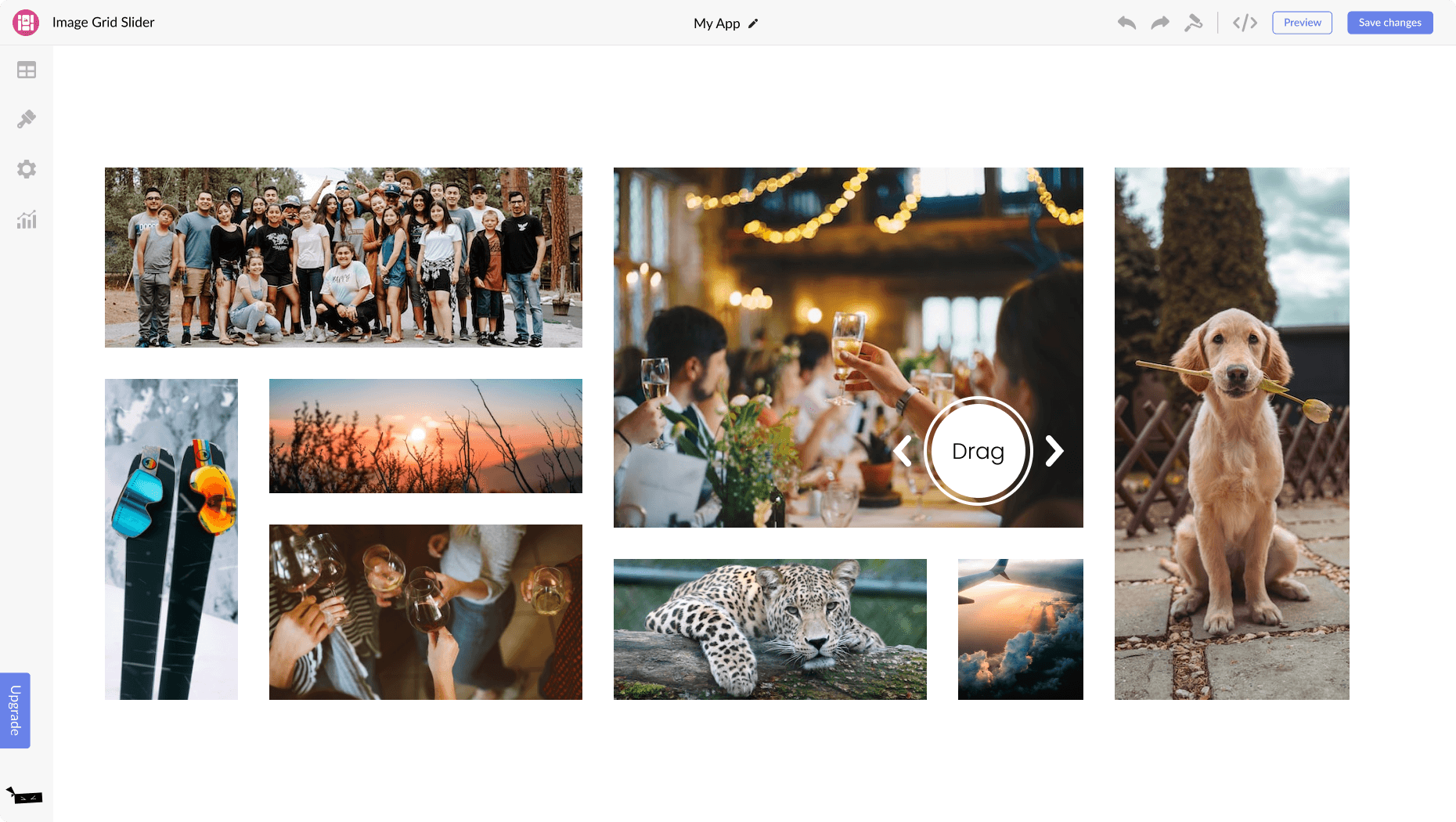Click the slider's left arrow chevron
This screenshot has width=1456, height=822.
tap(903, 451)
